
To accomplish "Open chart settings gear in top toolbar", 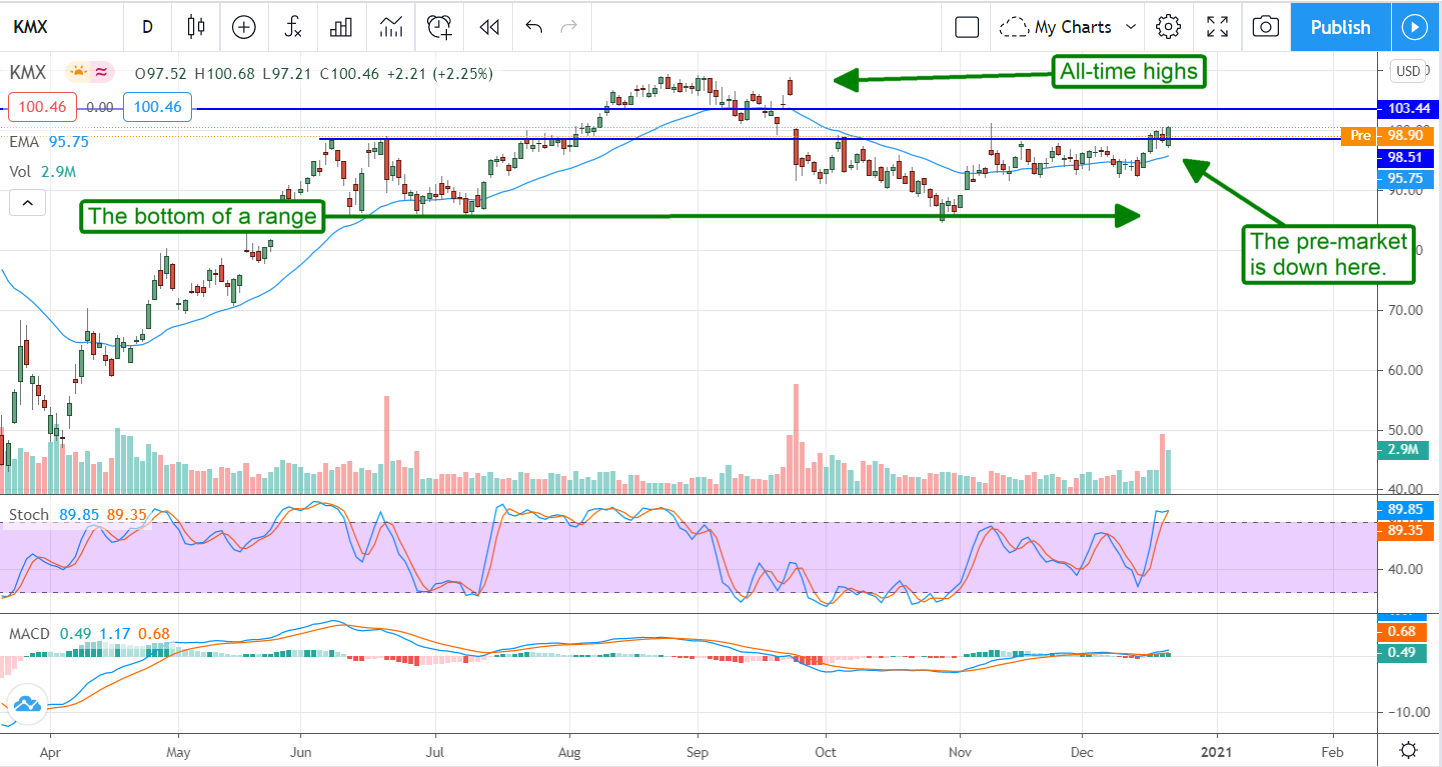I will coord(1168,27).
